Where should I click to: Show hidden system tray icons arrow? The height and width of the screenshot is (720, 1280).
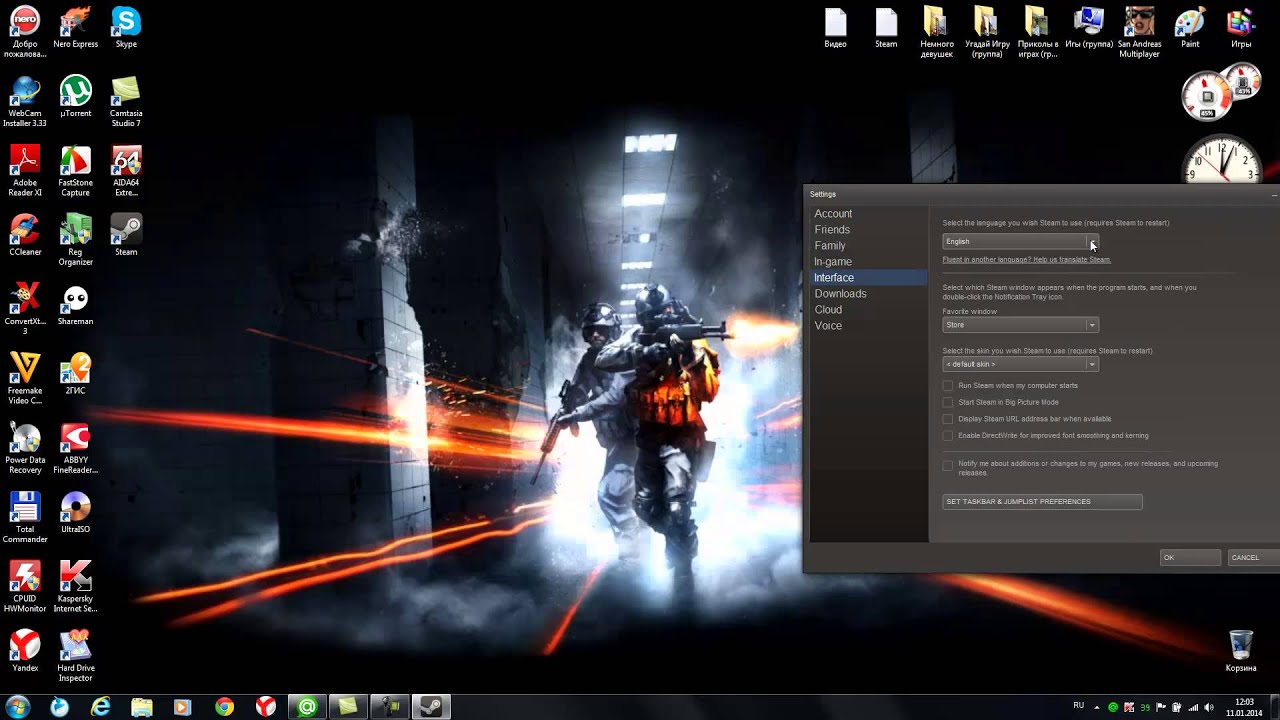(1097, 707)
